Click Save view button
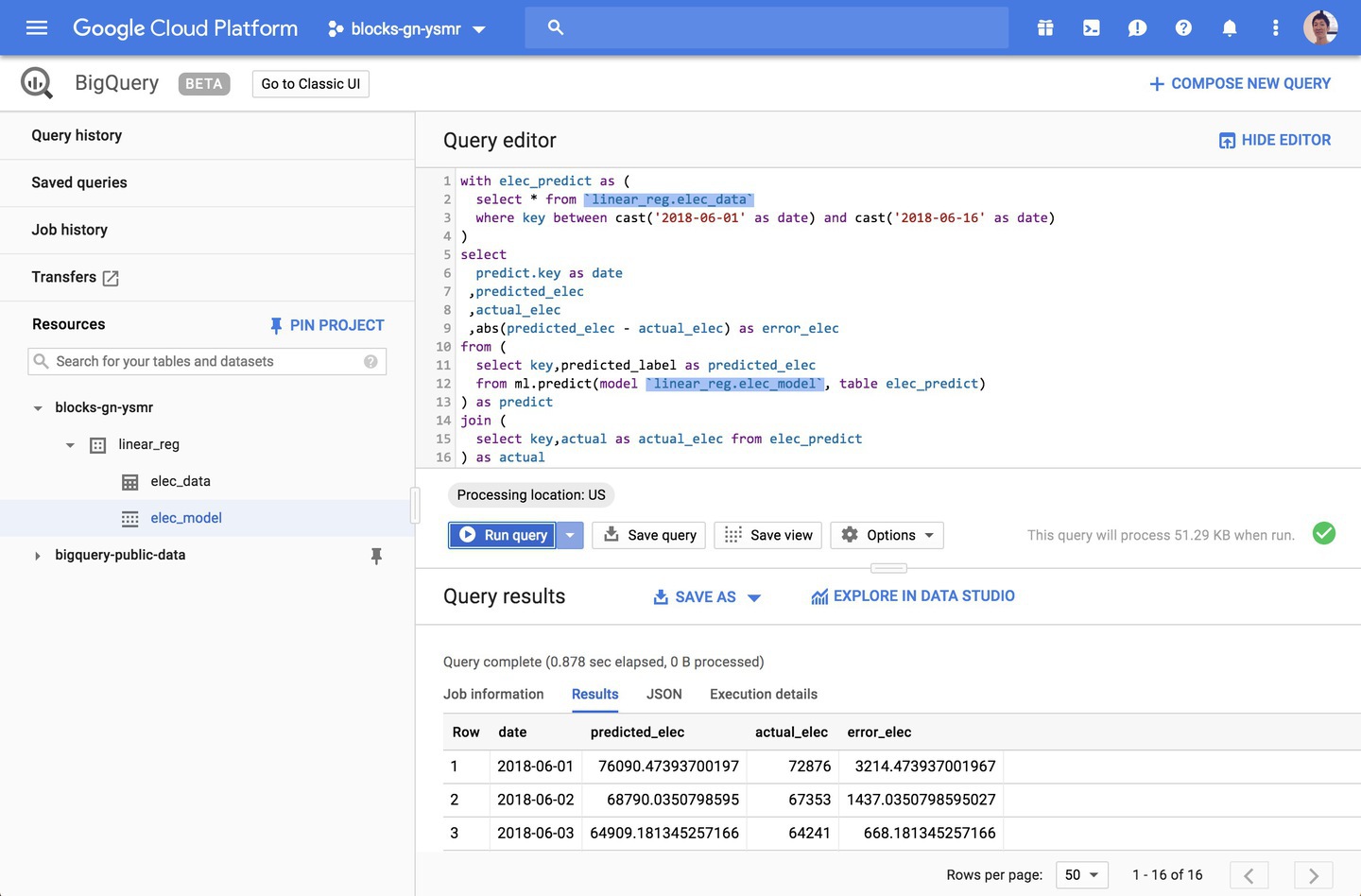The image size is (1361, 896). click(768, 535)
